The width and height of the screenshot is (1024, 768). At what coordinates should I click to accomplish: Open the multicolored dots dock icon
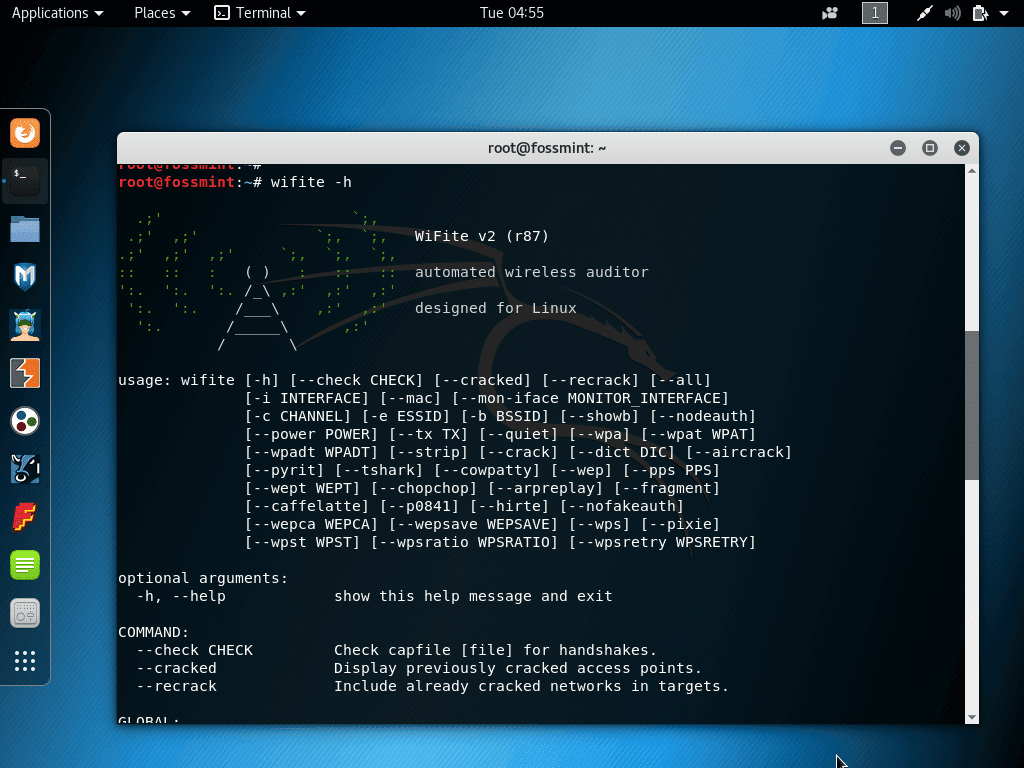pos(24,421)
